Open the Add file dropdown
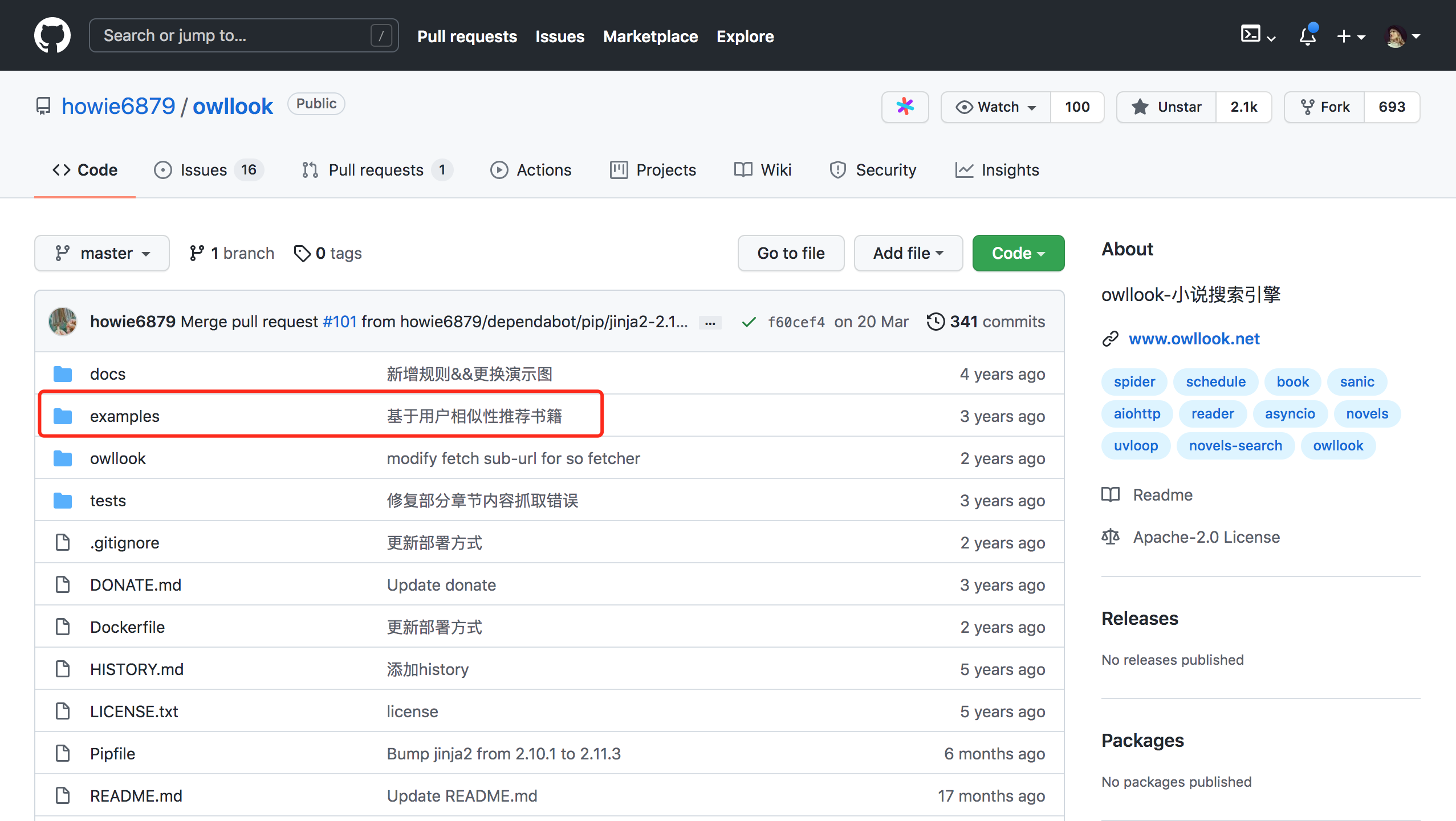Screen dimensions: 1456x821 [908, 253]
